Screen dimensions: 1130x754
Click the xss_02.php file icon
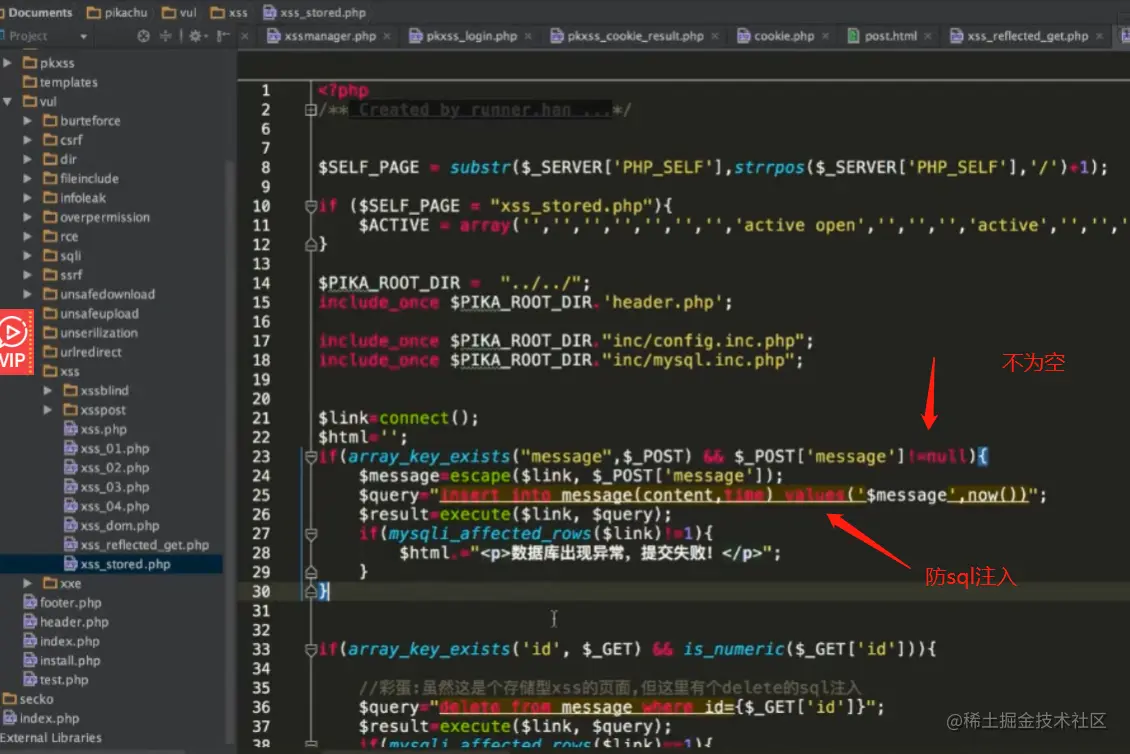coord(71,468)
